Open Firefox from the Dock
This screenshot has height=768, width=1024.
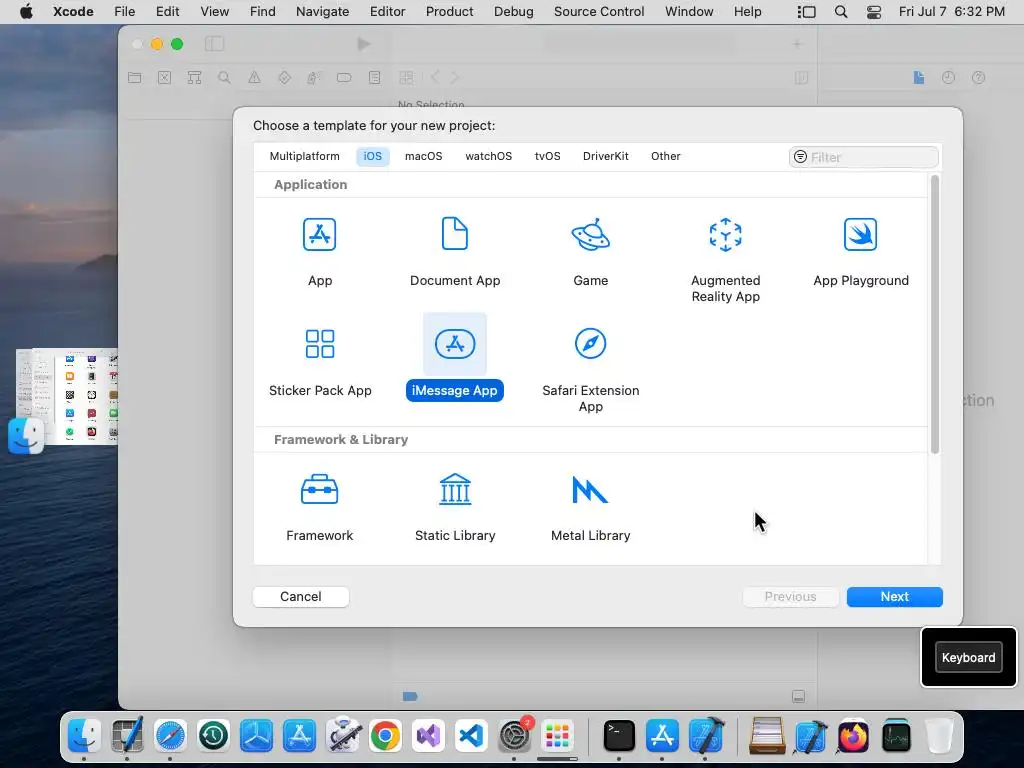(x=853, y=736)
